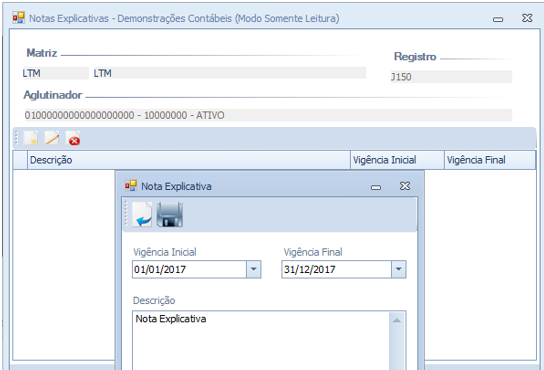Click the Aglutinador section label
This screenshot has height=370, width=544.
click(x=53, y=95)
